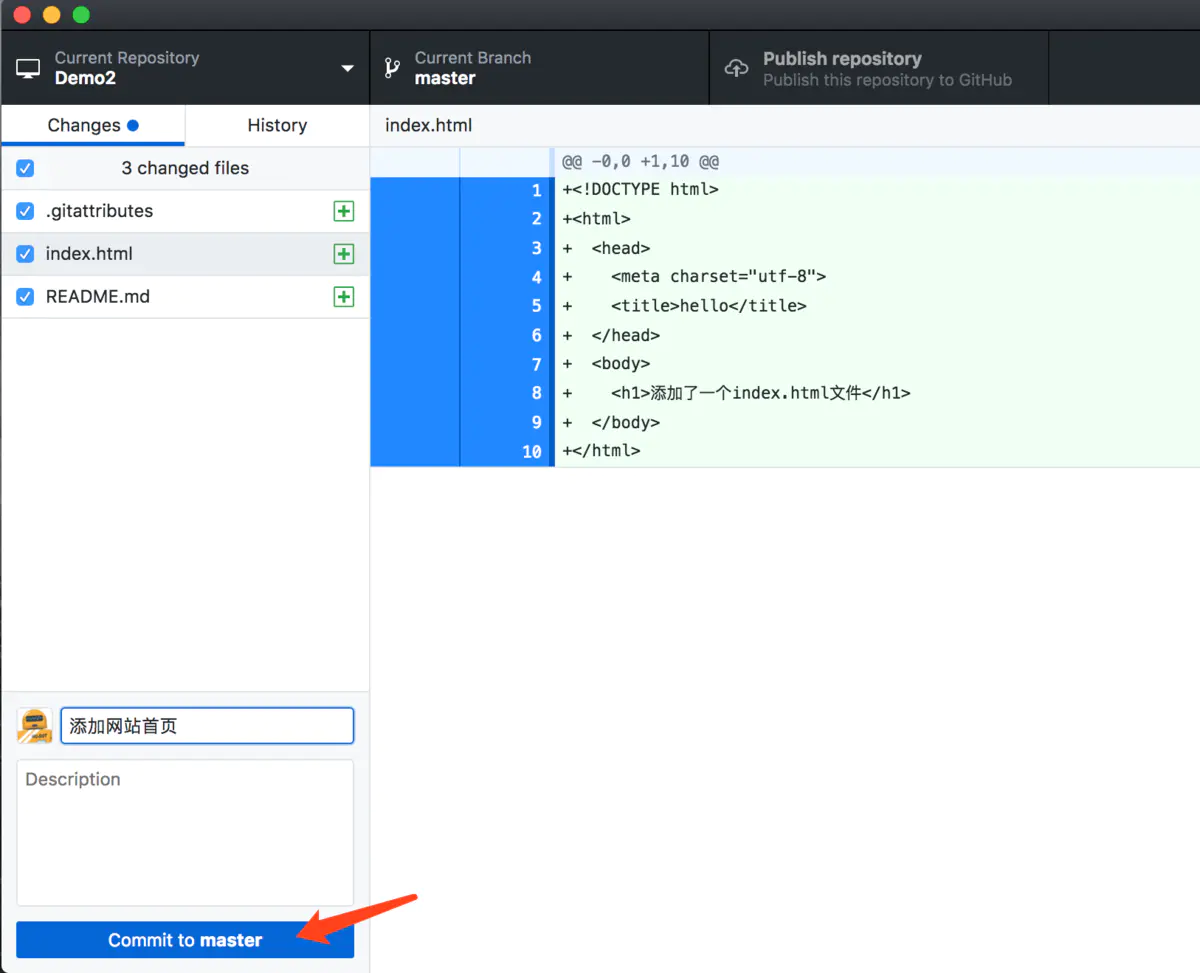Click the cloud icon for Publish repository

[x=736, y=68]
